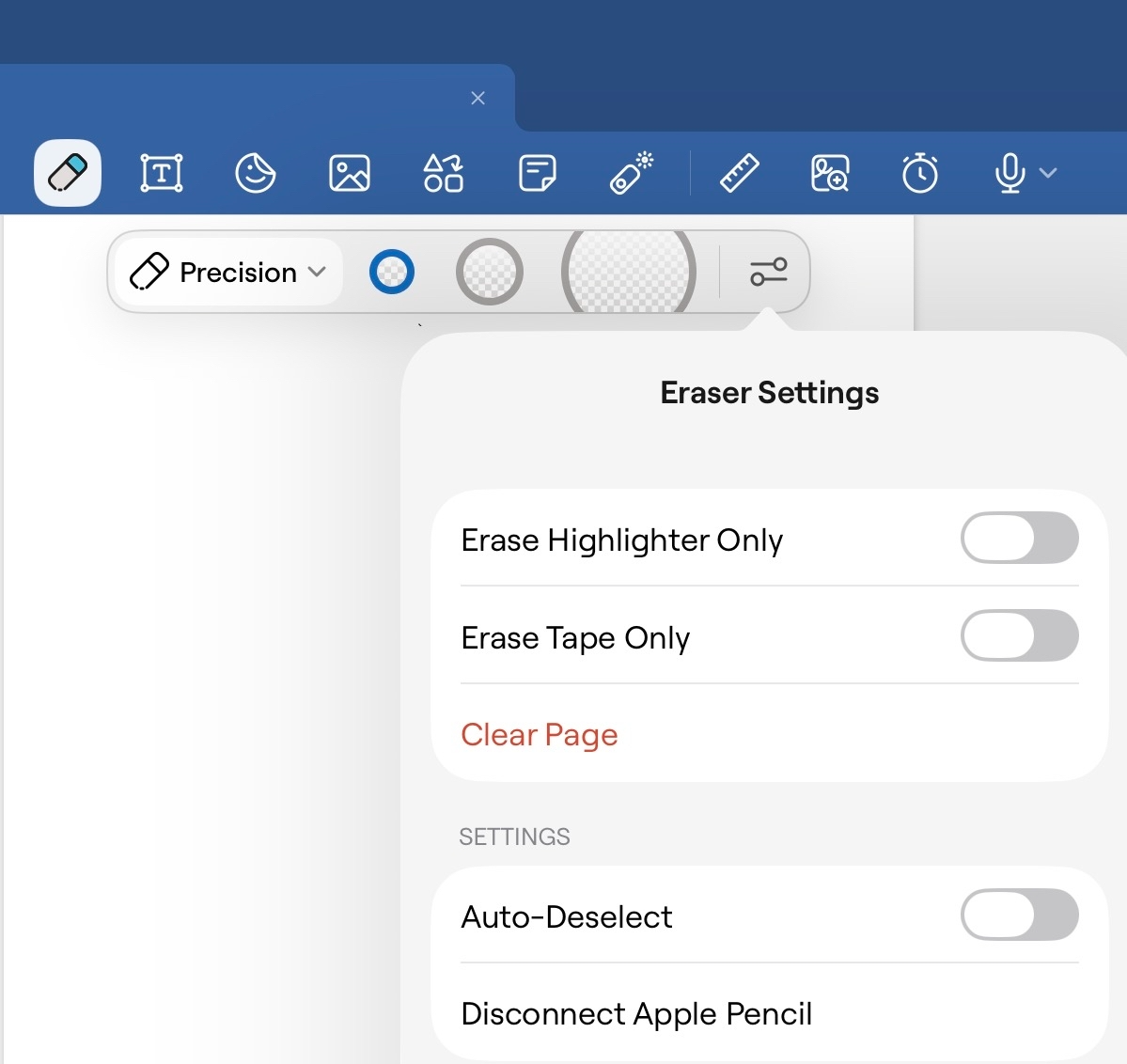This screenshot has height=1064, width=1127.
Task: Close the open document tab
Action: (478, 98)
